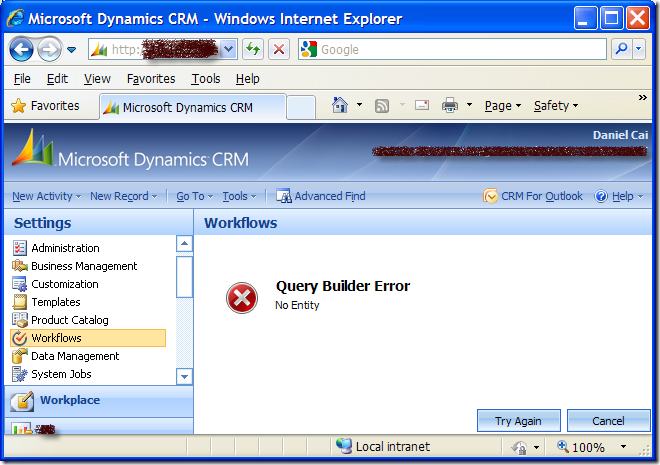This screenshot has height=465, width=660.
Task: Click the Local intranet zone indicator
Action: click(x=383, y=446)
